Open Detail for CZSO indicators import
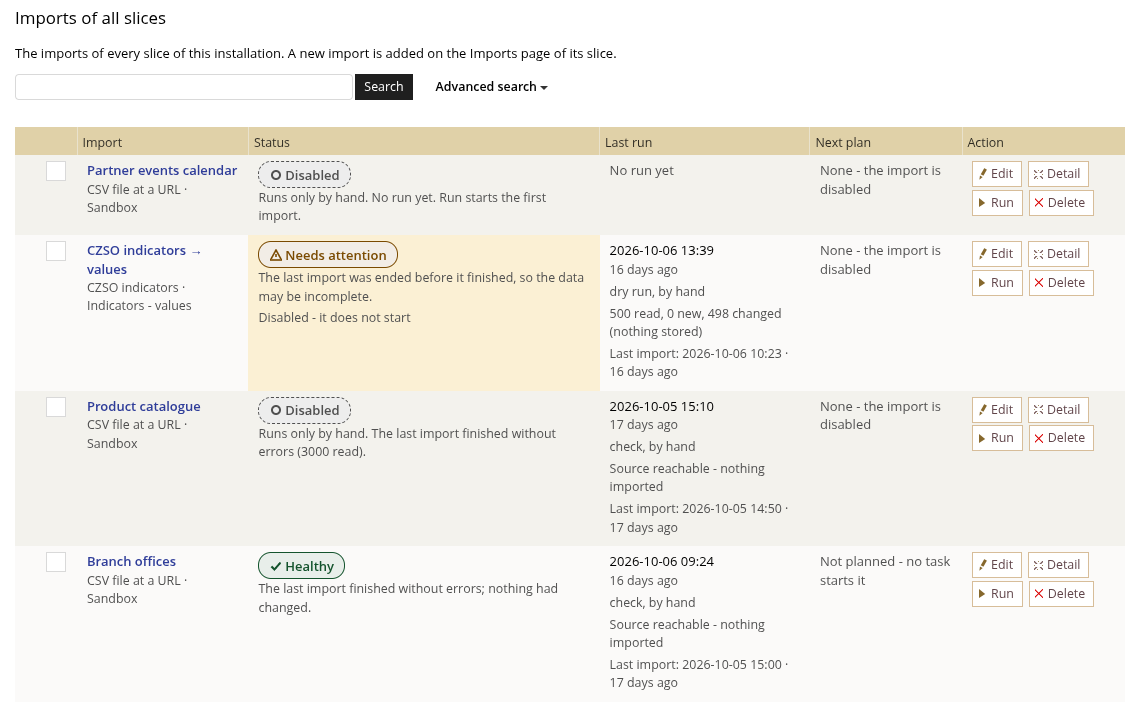This screenshot has width=1135, height=720. tap(1058, 254)
